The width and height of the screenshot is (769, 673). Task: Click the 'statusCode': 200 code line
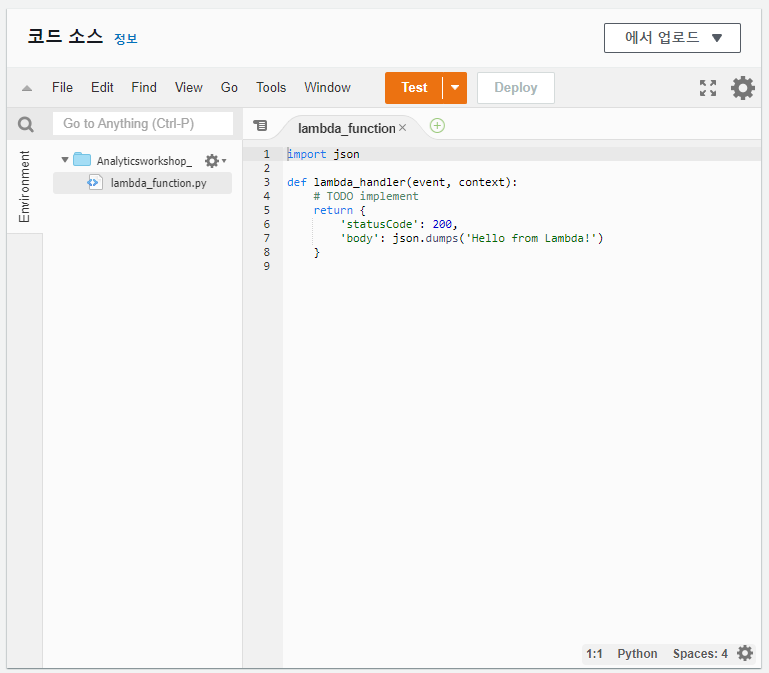pos(399,224)
